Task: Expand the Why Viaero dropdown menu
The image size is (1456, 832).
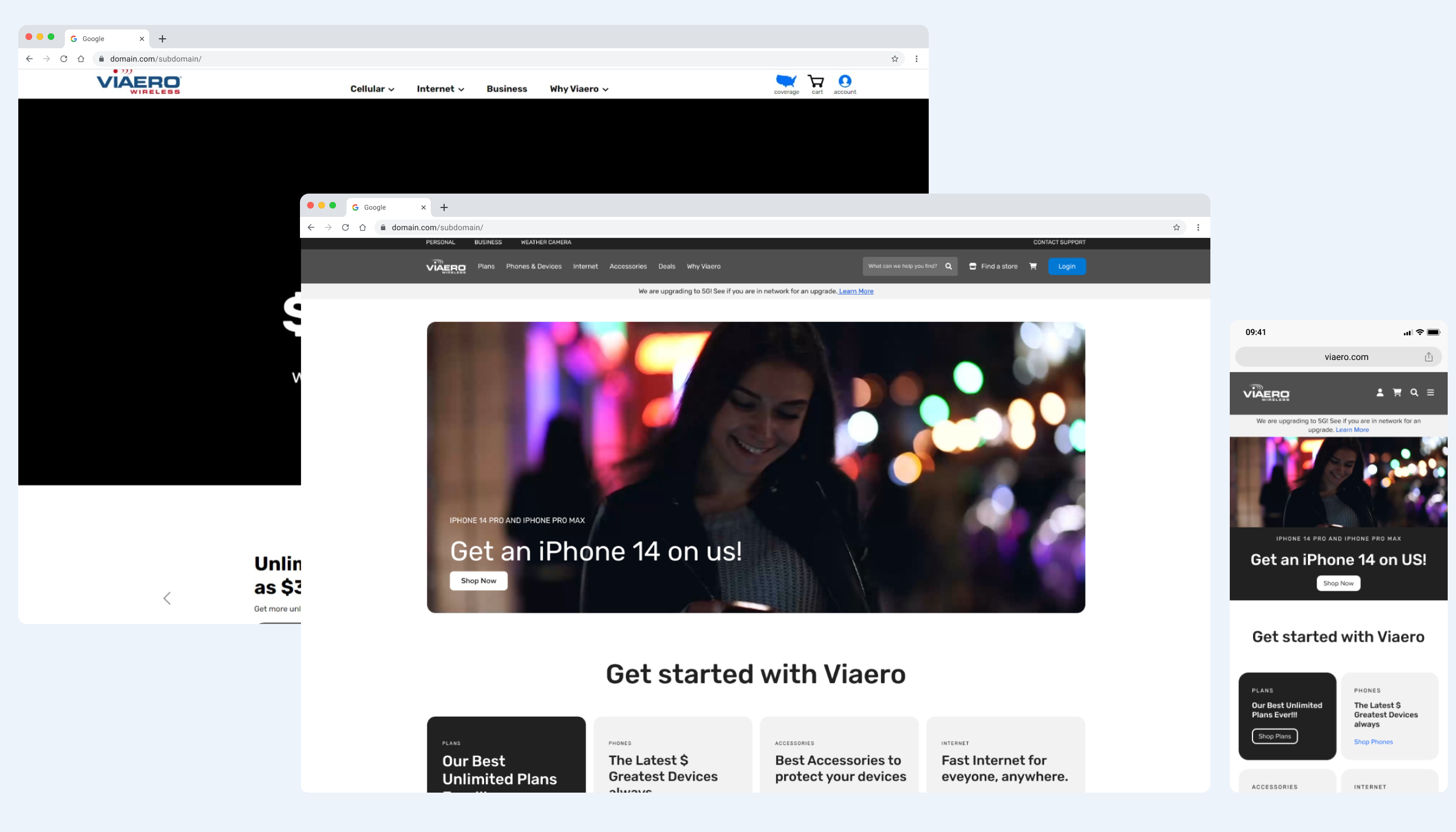Action: (x=577, y=89)
